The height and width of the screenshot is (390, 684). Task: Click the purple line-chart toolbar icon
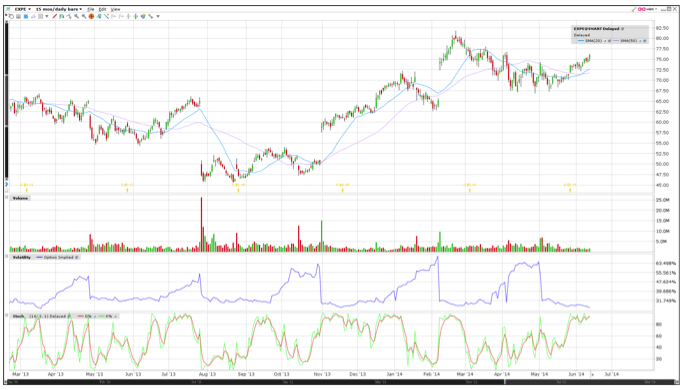pyautogui.click(x=33, y=16)
